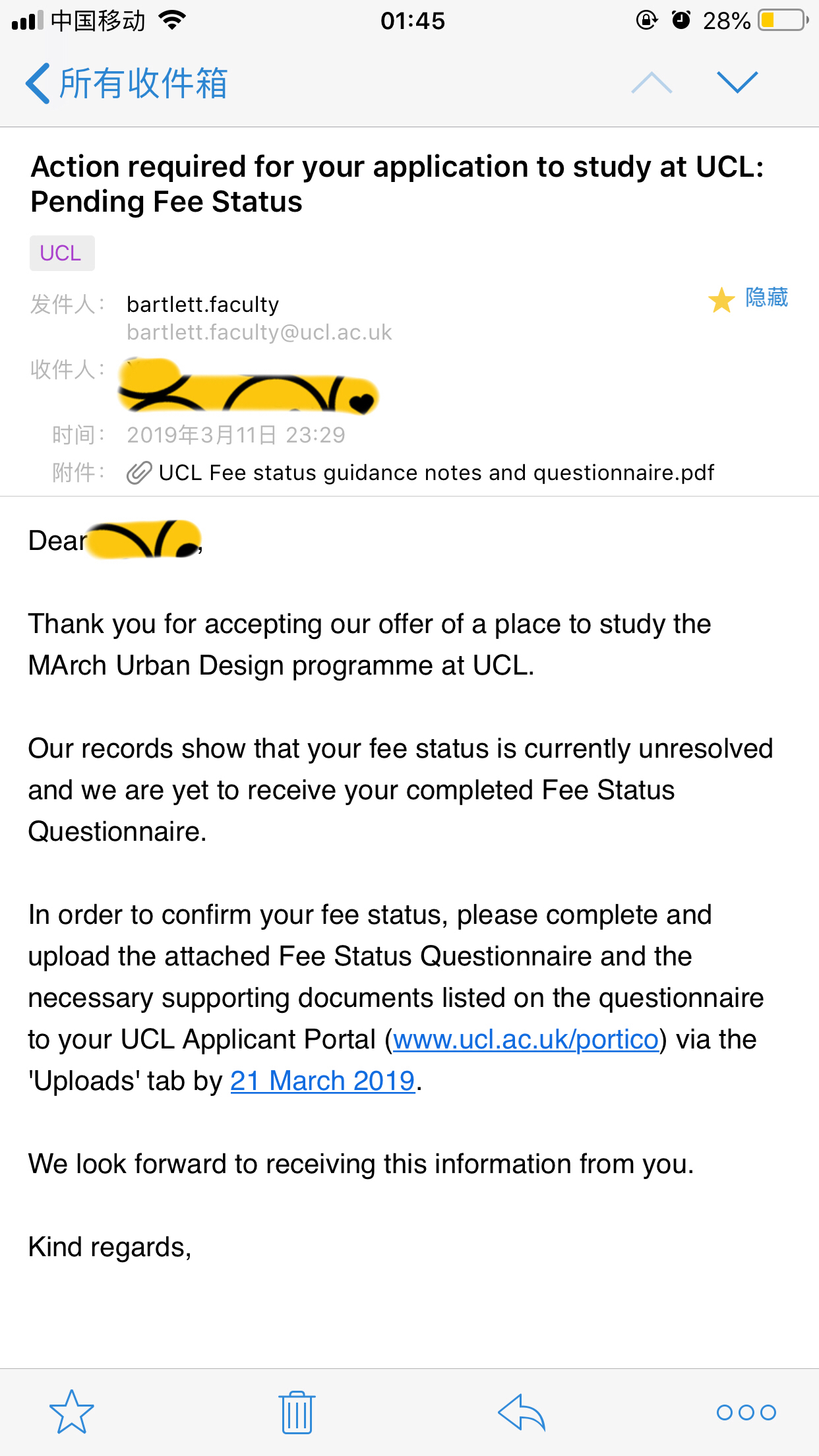This screenshot has width=819, height=1456.
Task: Tap the 21 March 2019 date link
Action: tap(322, 1081)
